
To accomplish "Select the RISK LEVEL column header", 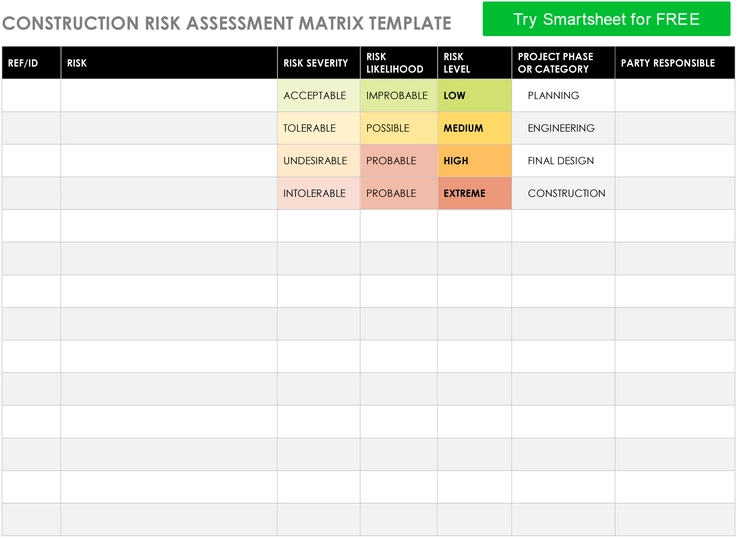I will pos(474,62).
